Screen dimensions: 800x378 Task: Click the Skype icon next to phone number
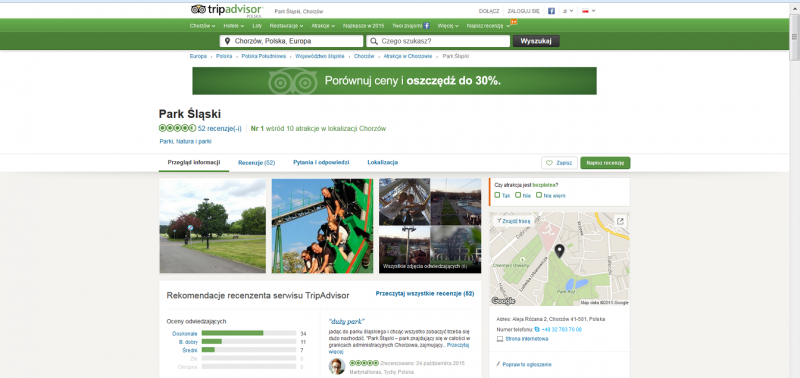click(x=537, y=330)
